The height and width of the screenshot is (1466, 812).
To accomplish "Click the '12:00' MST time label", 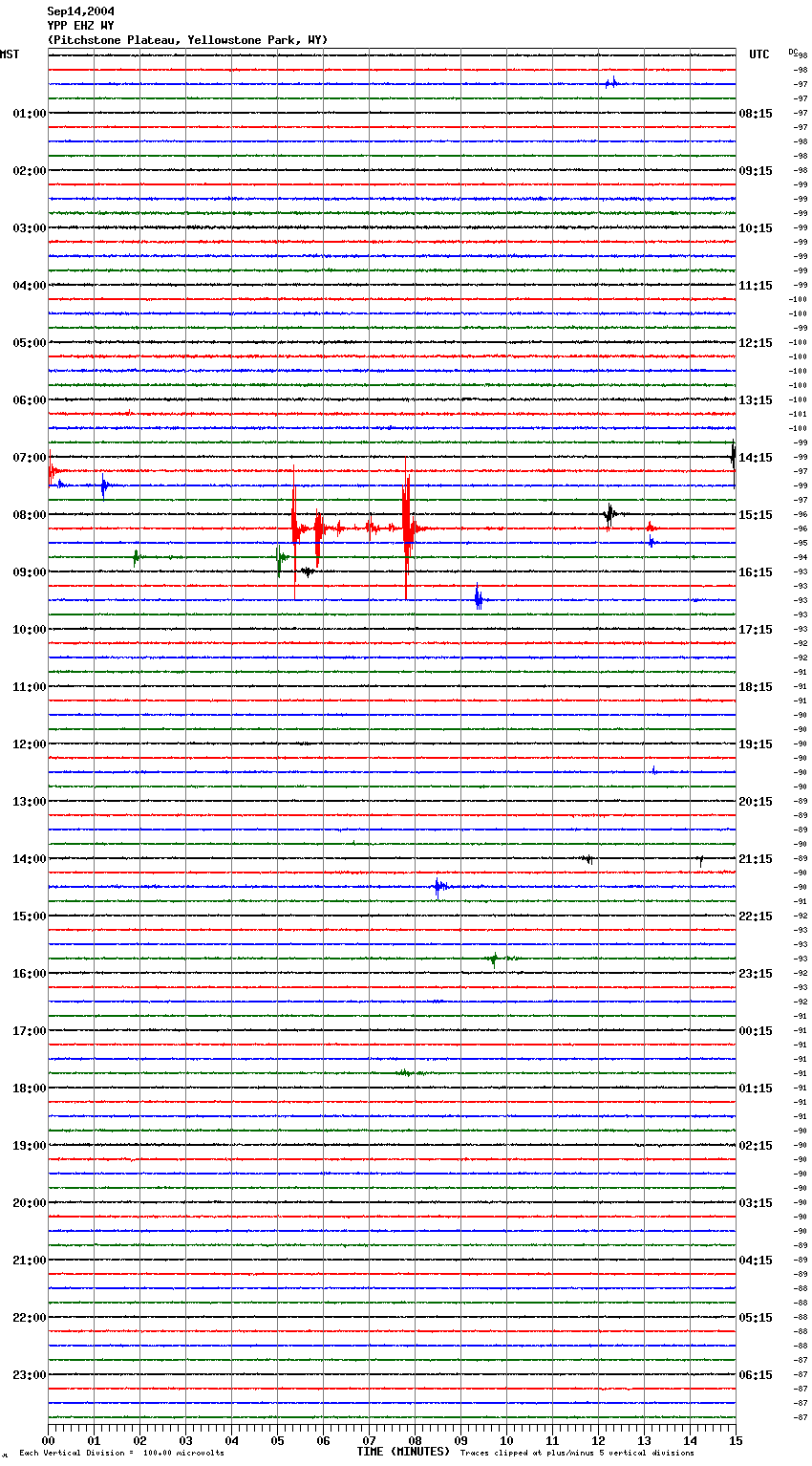I will point(29,744).
